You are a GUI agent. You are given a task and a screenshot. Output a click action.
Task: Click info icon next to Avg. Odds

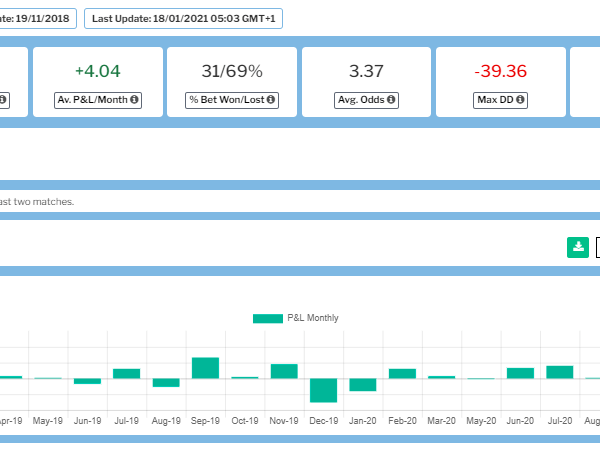391,99
